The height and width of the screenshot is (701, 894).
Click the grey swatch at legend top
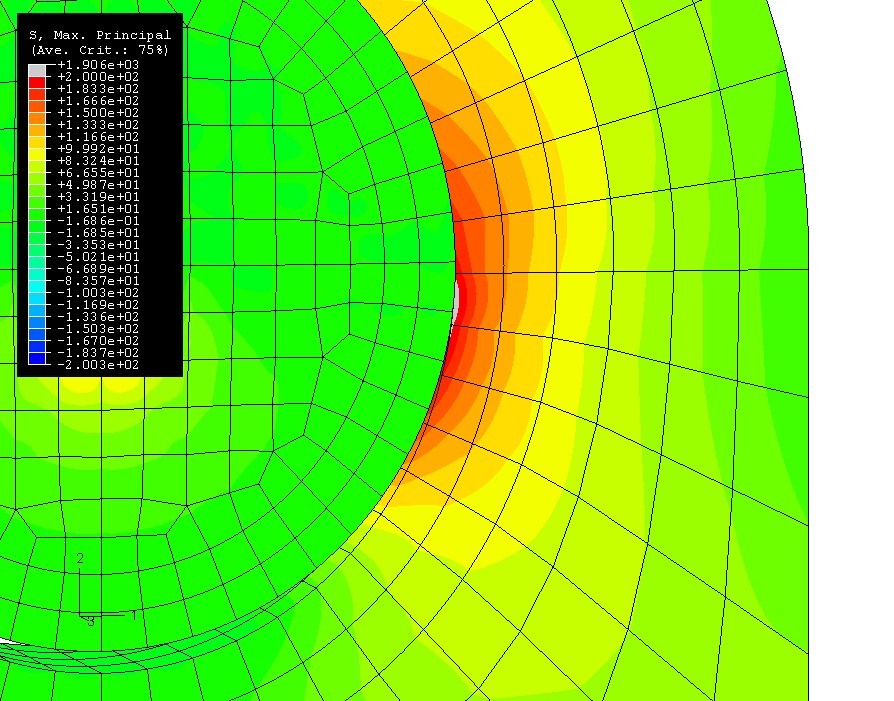pyautogui.click(x=37, y=70)
